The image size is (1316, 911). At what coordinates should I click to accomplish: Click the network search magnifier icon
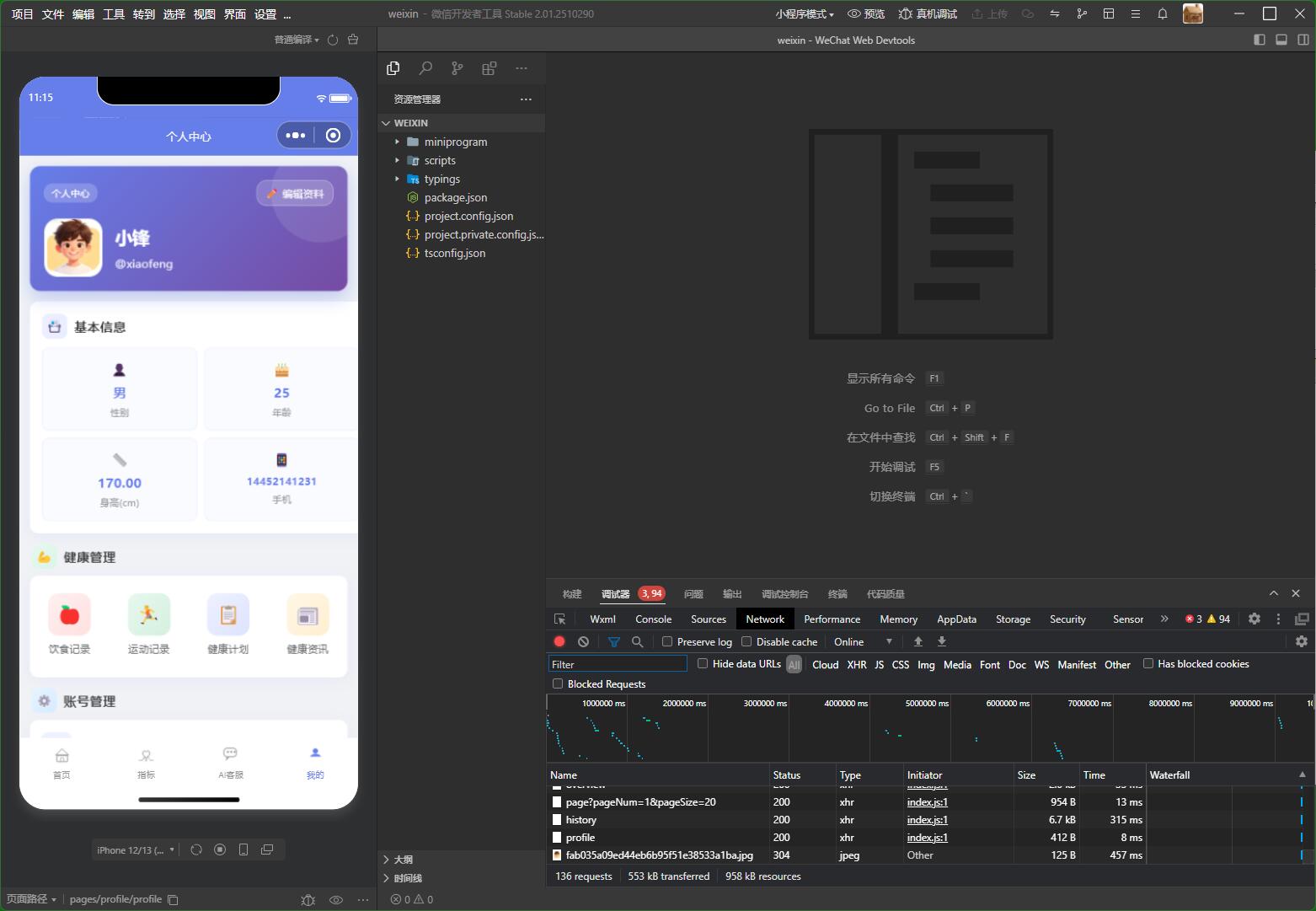pyautogui.click(x=638, y=641)
